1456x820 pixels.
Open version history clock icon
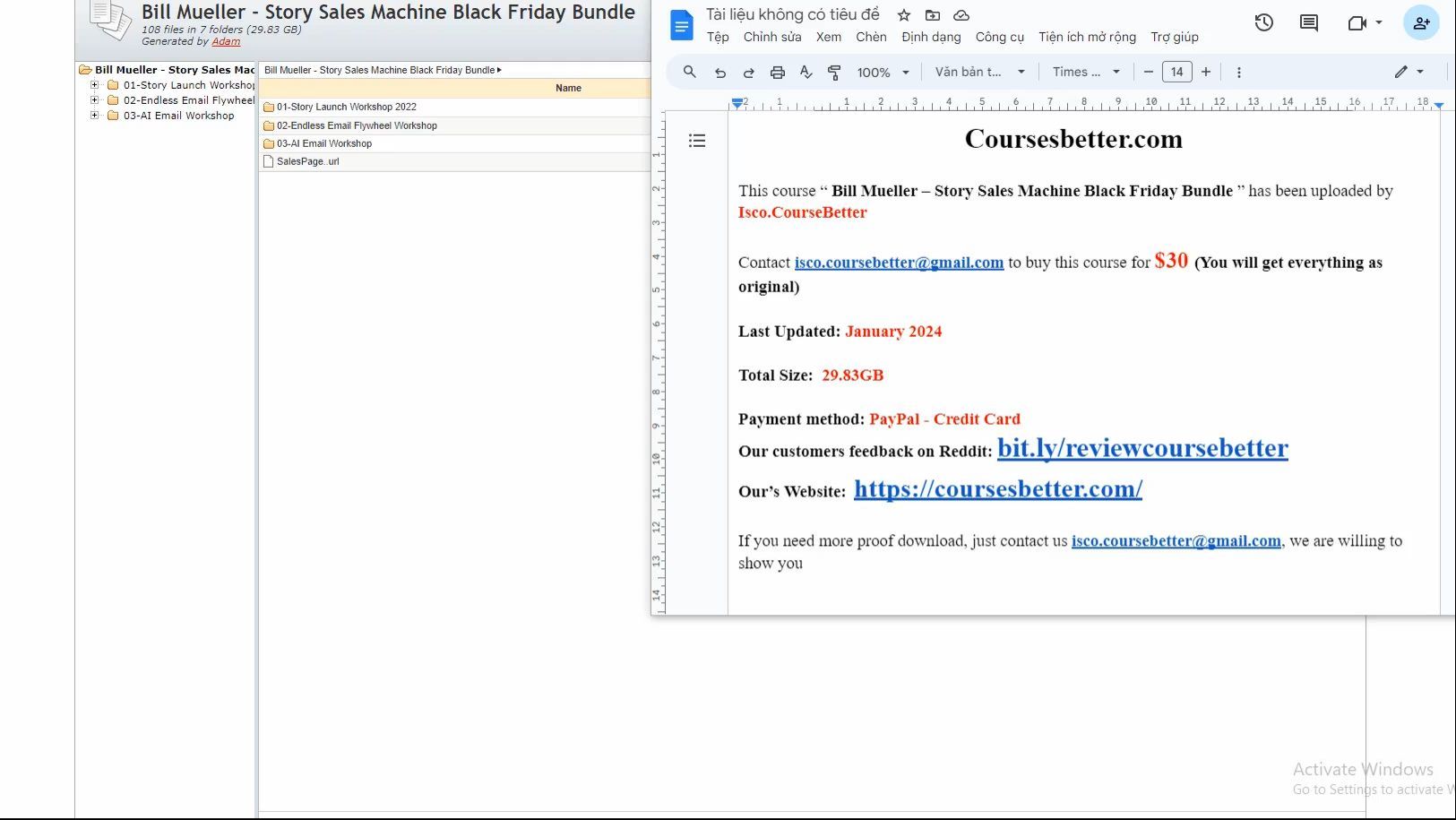click(x=1263, y=23)
